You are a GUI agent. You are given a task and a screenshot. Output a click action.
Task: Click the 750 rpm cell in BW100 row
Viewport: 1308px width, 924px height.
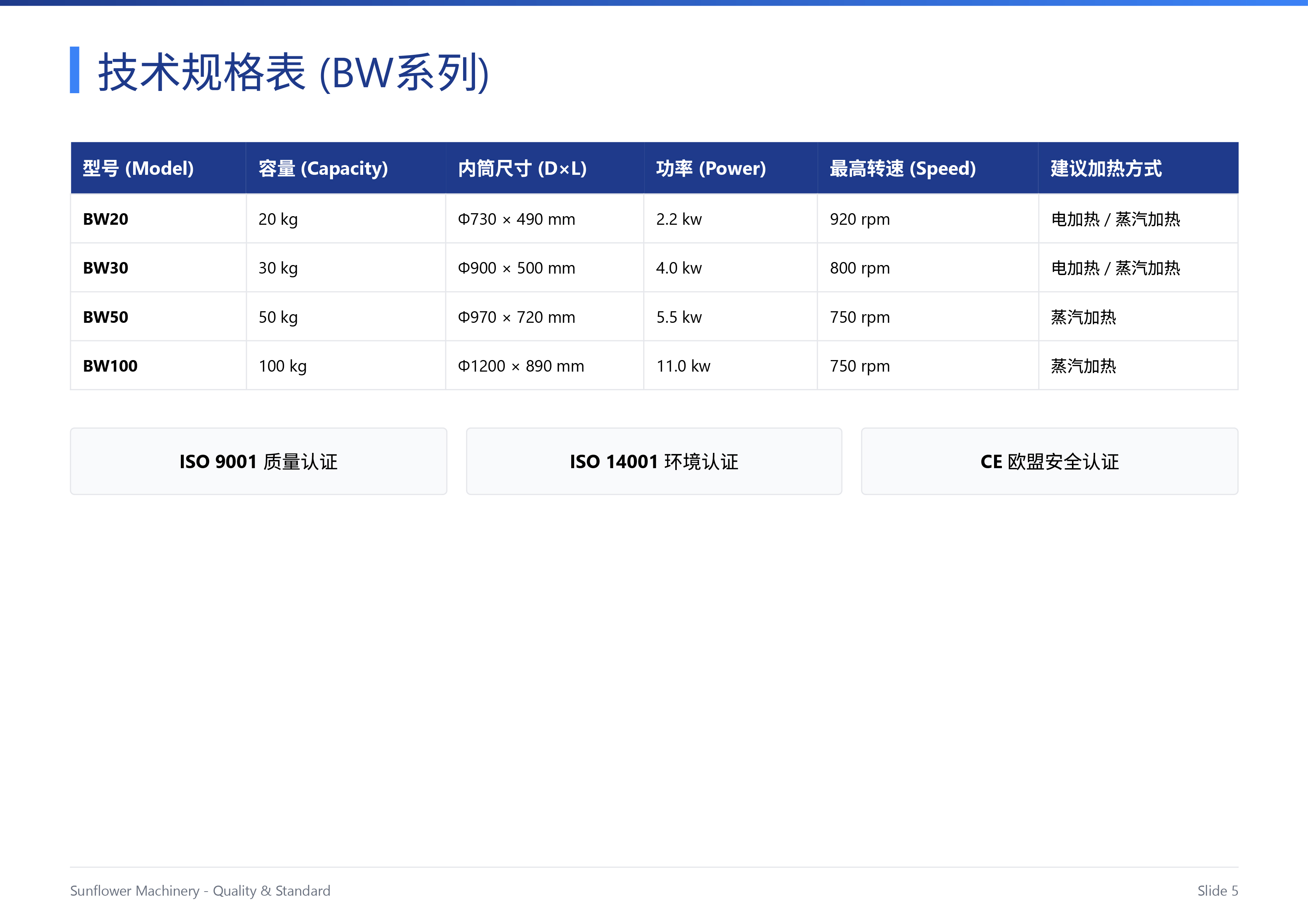[x=928, y=366]
